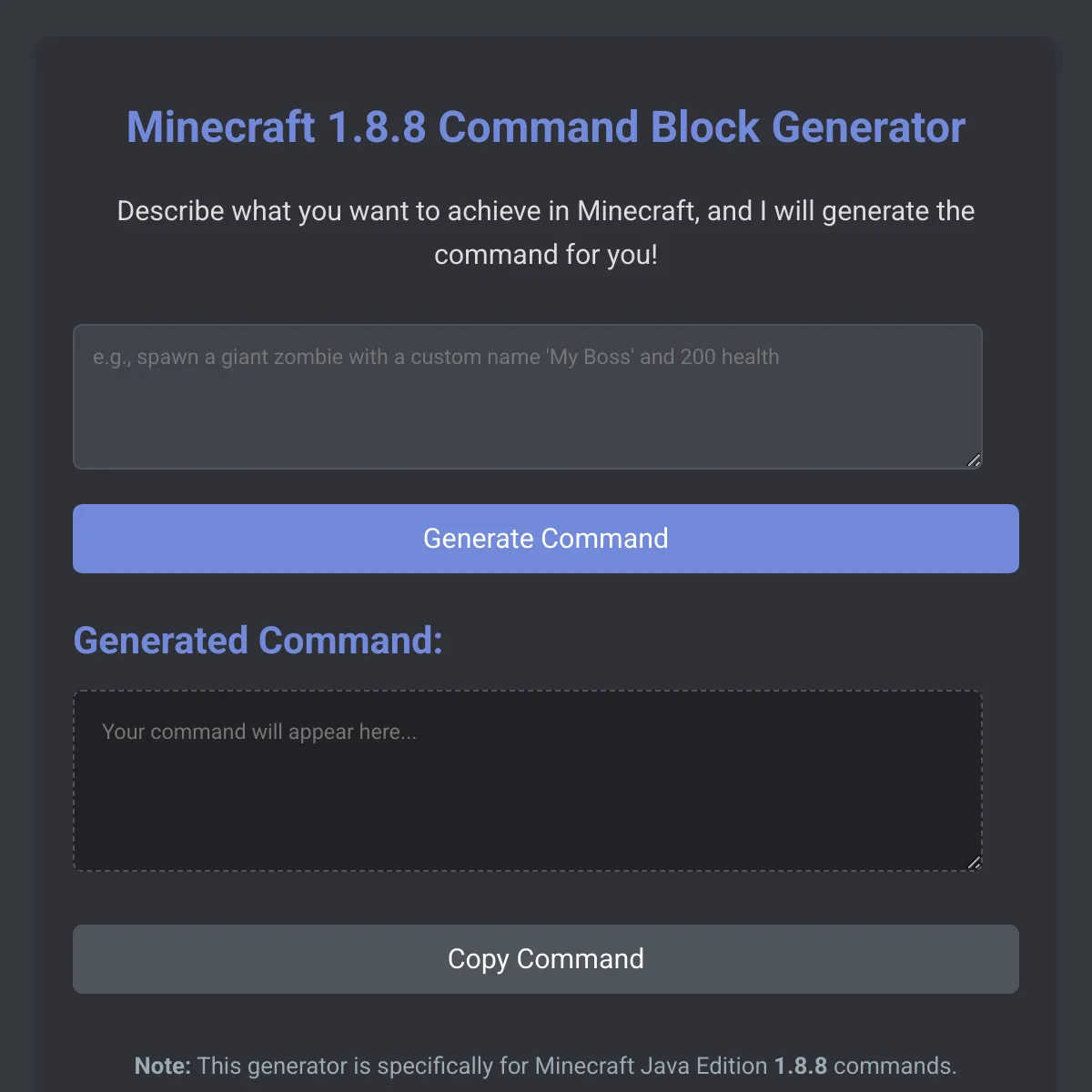Click the 'My Boss' placeholder text

(591, 357)
